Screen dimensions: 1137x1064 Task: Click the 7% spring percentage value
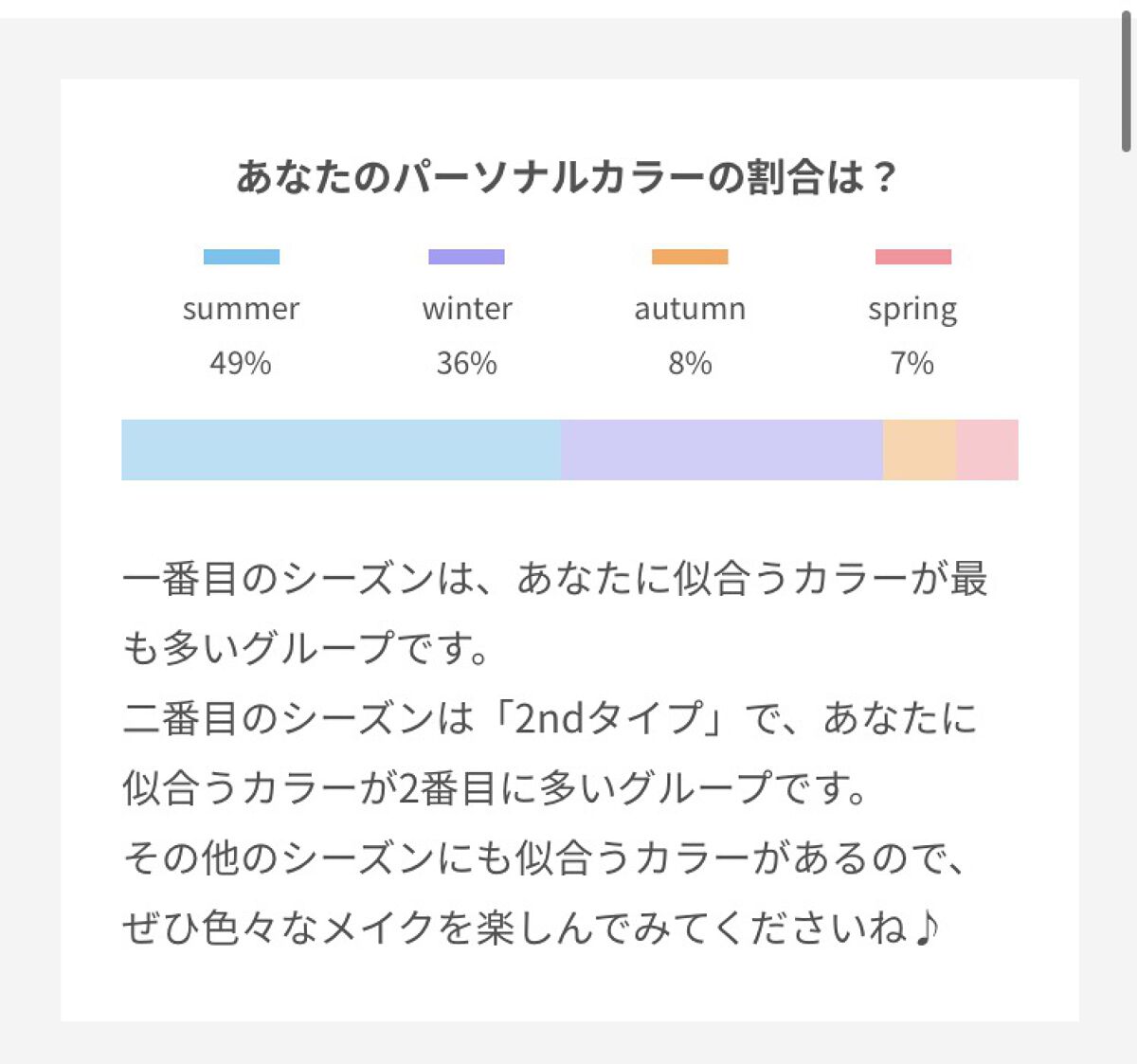(912, 363)
